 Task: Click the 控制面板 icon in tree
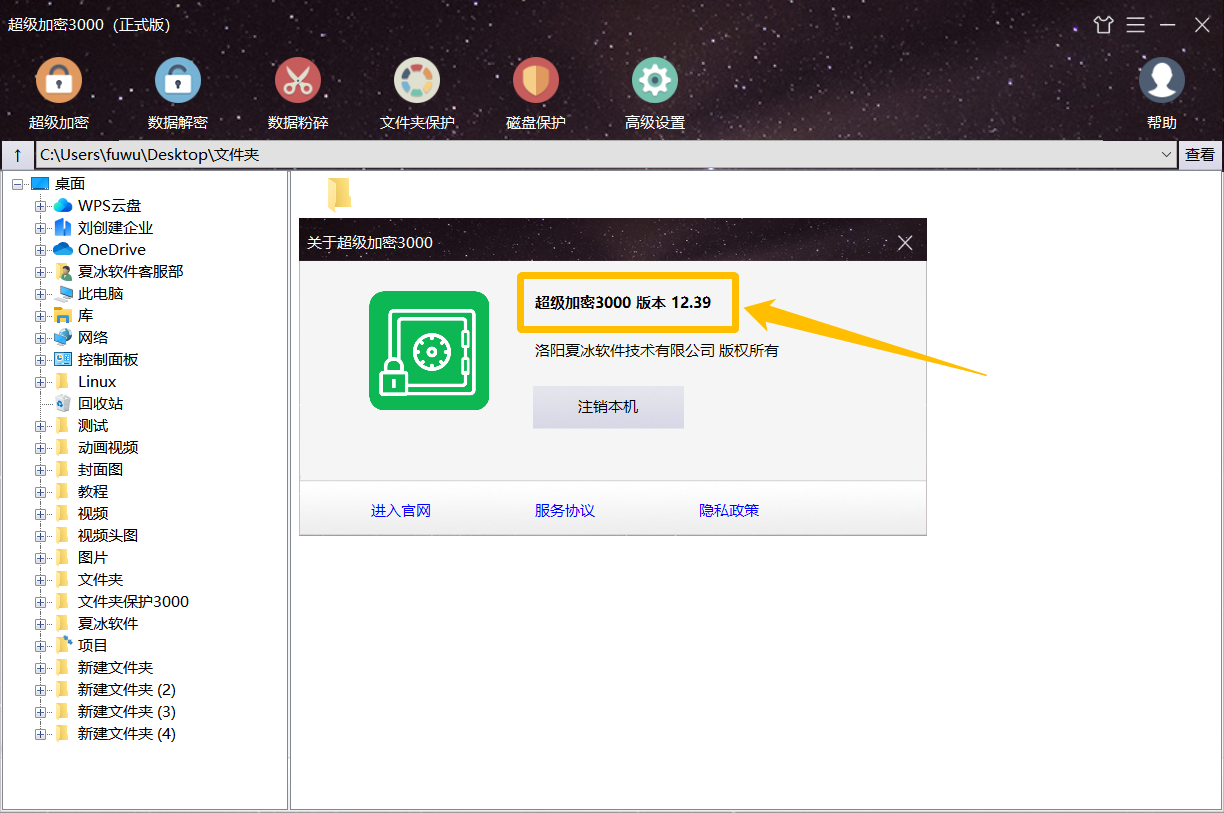(64, 359)
